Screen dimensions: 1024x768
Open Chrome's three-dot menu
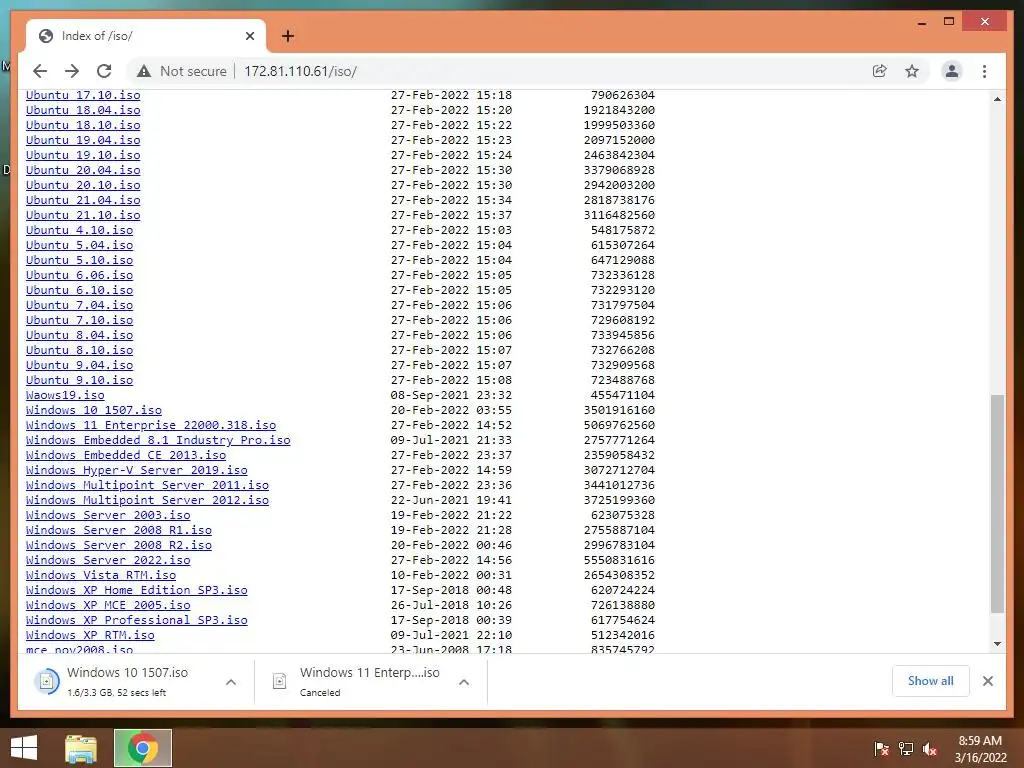click(x=984, y=71)
